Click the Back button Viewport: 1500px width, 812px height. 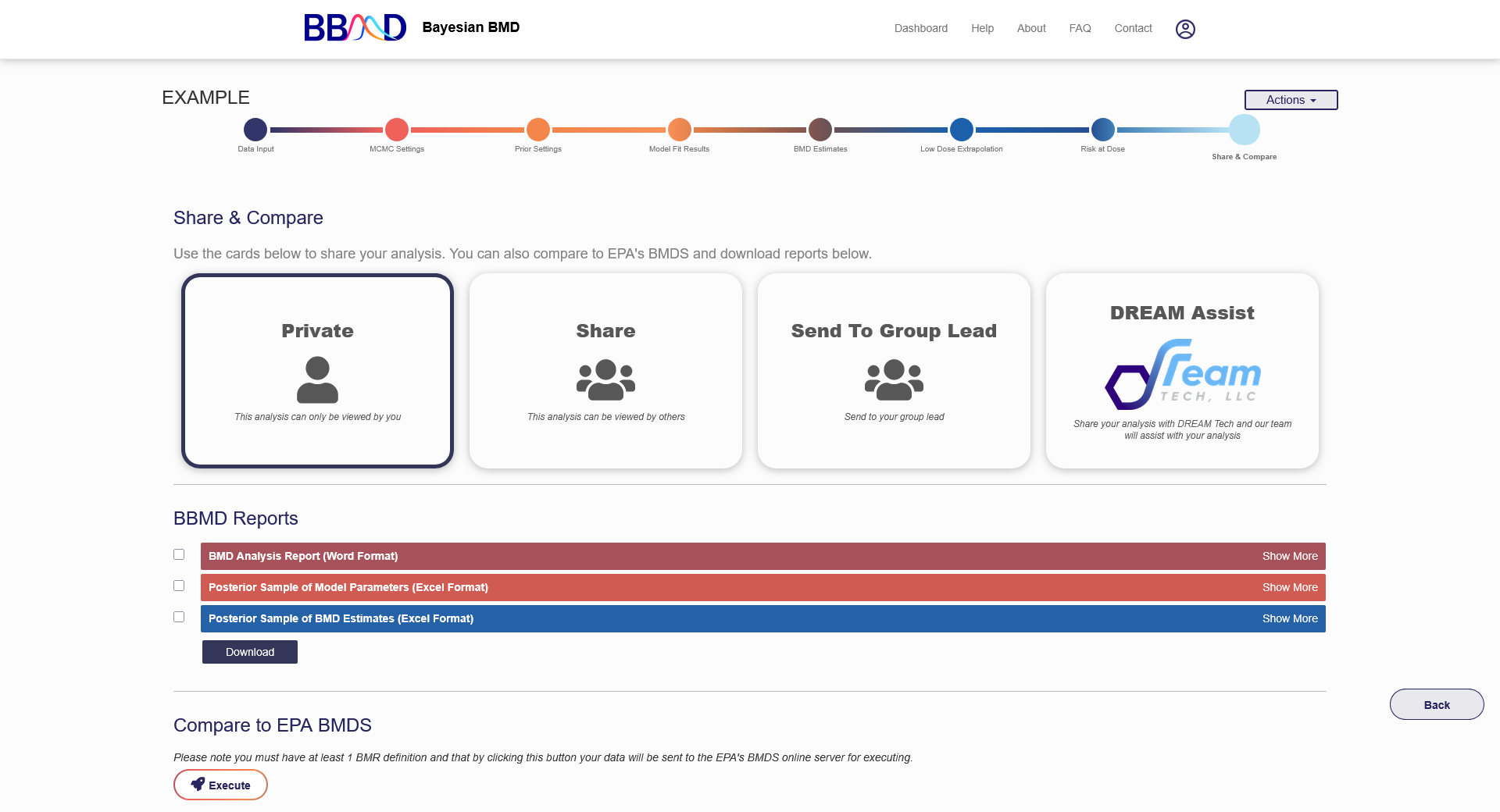click(x=1436, y=704)
